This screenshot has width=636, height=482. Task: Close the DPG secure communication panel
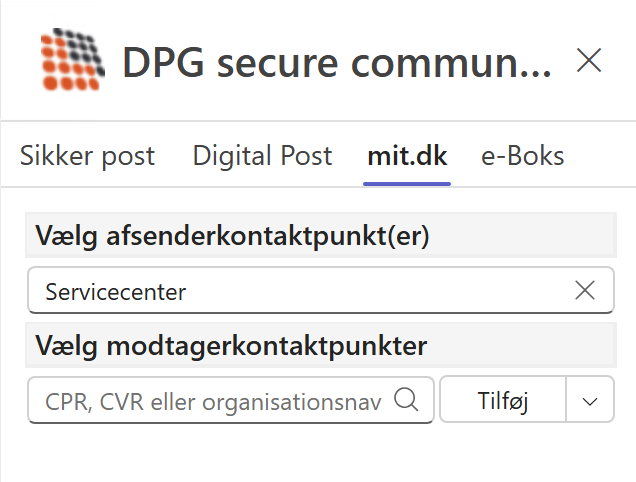[x=589, y=61]
